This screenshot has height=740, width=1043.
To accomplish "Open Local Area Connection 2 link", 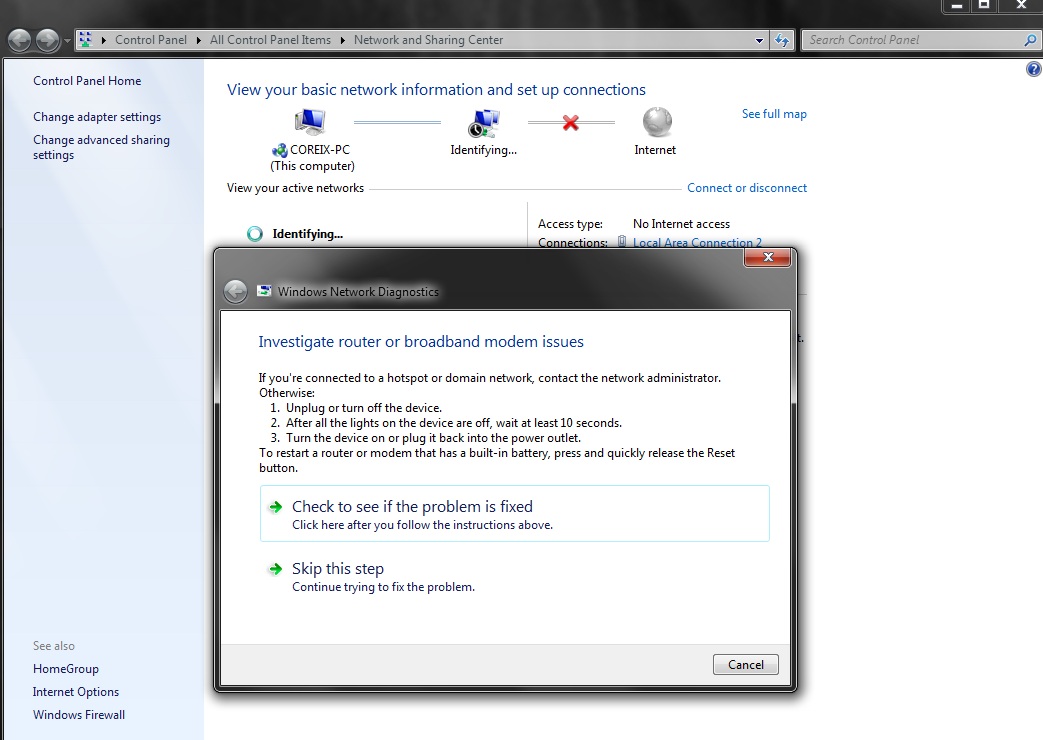I will point(697,242).
